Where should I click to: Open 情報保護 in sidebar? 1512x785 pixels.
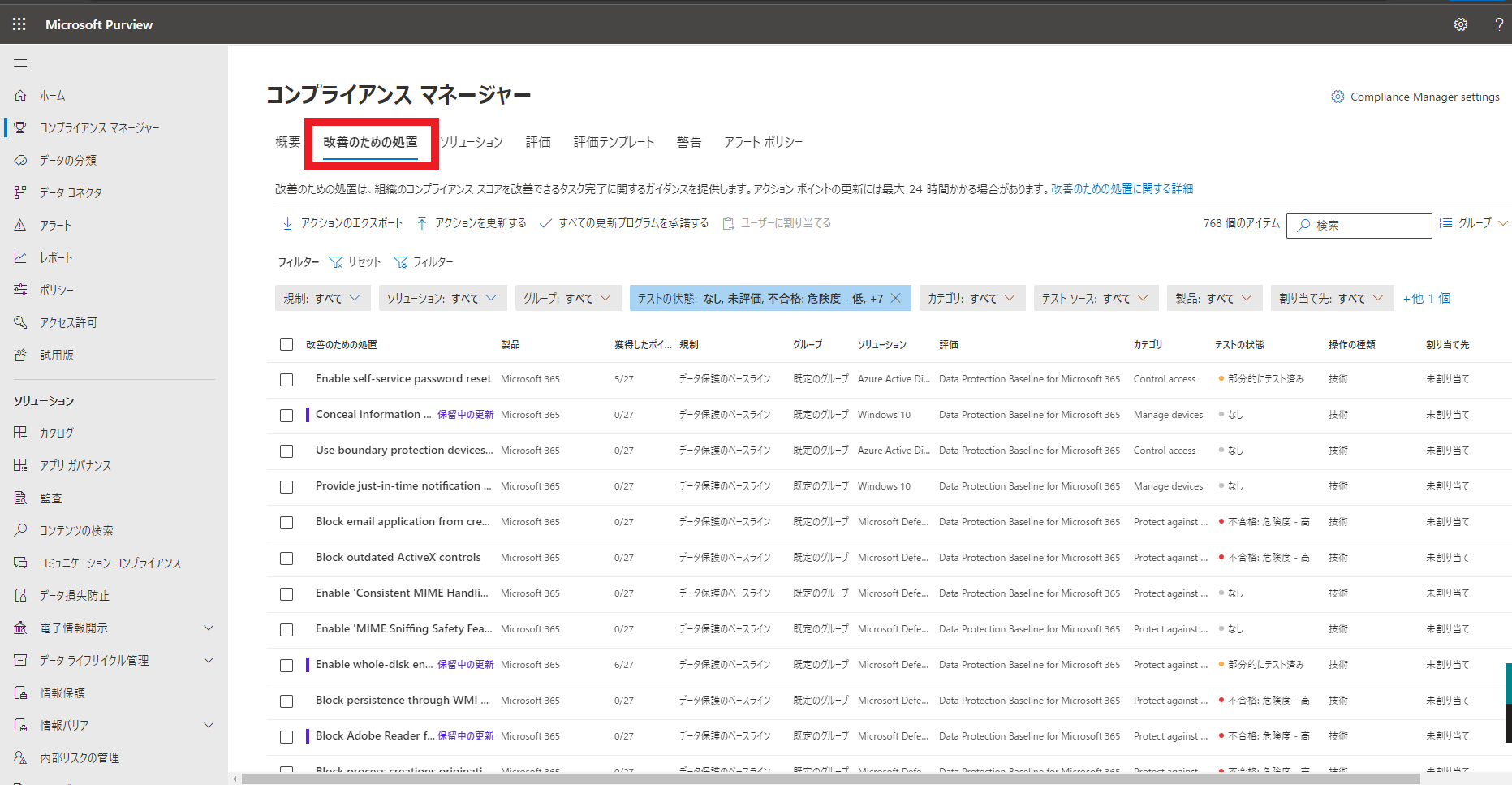[62, 692]
